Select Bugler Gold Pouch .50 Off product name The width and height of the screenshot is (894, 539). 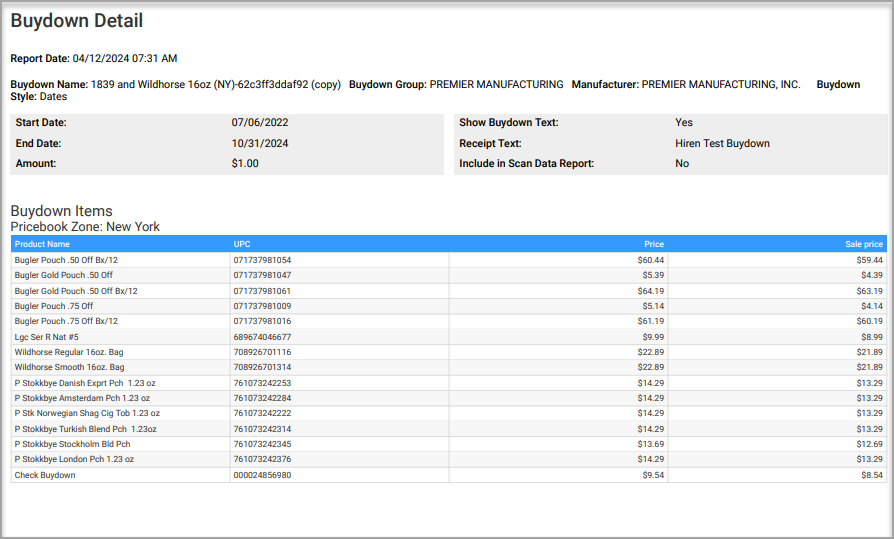click(64, 275)
